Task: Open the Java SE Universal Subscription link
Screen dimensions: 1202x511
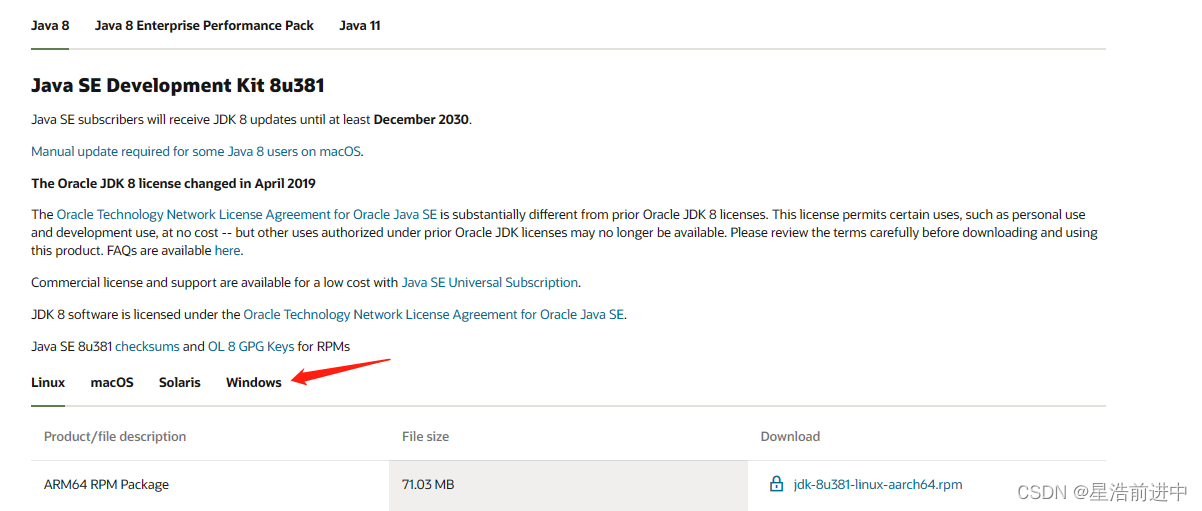Action: [x=490, y=282]
